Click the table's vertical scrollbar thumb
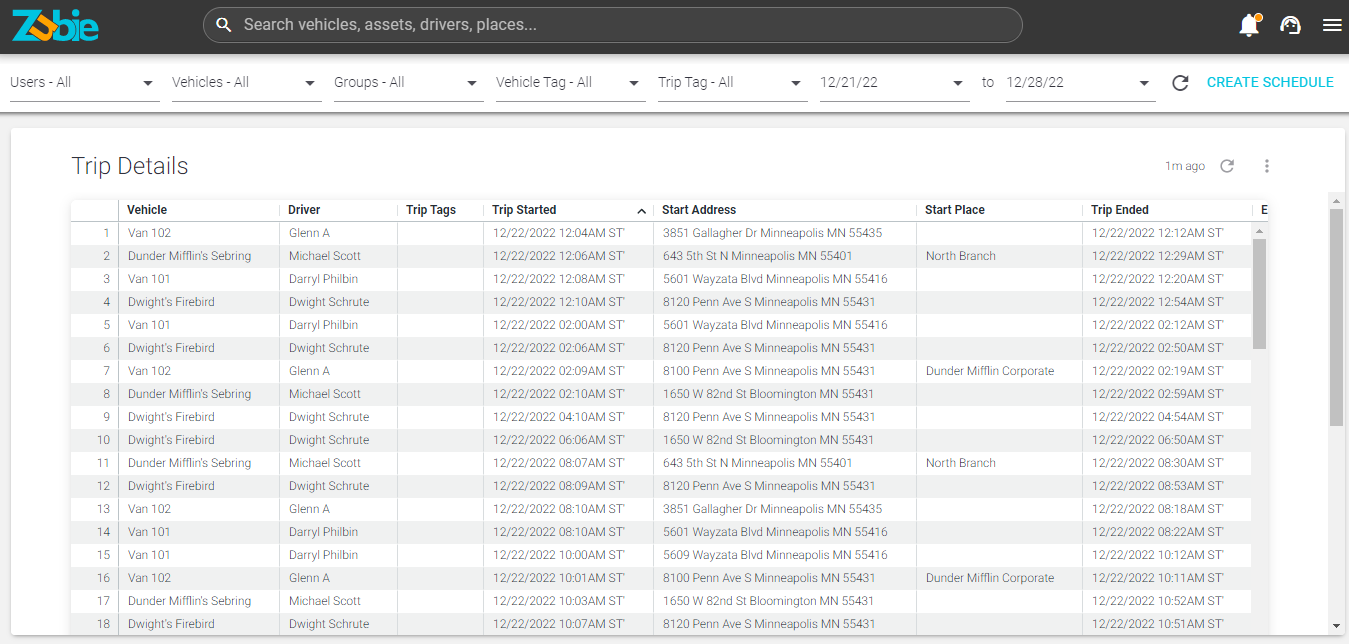1349x644 pixels. tap(1259, 294)
